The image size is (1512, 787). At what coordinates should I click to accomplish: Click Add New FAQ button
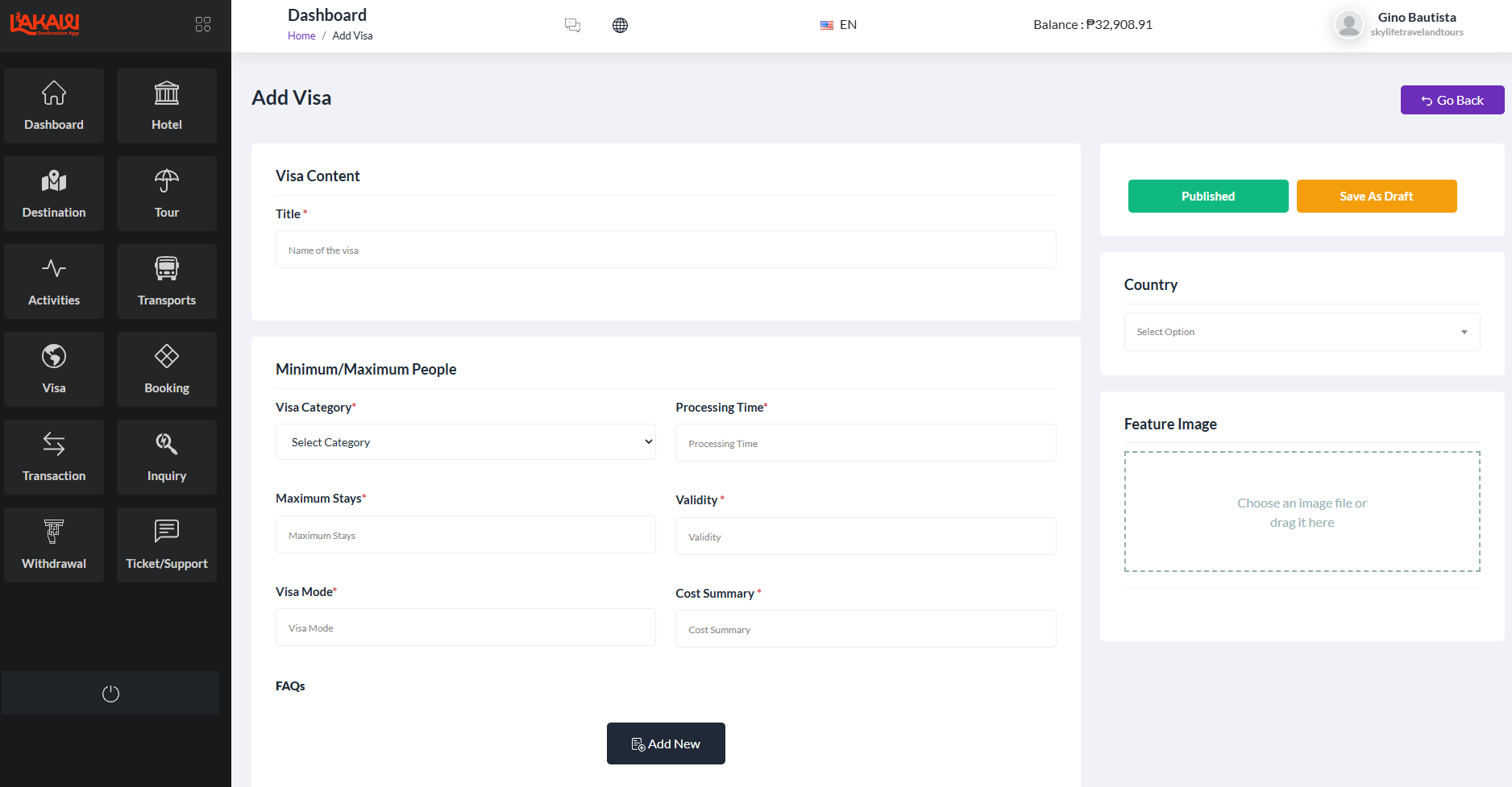666,744
